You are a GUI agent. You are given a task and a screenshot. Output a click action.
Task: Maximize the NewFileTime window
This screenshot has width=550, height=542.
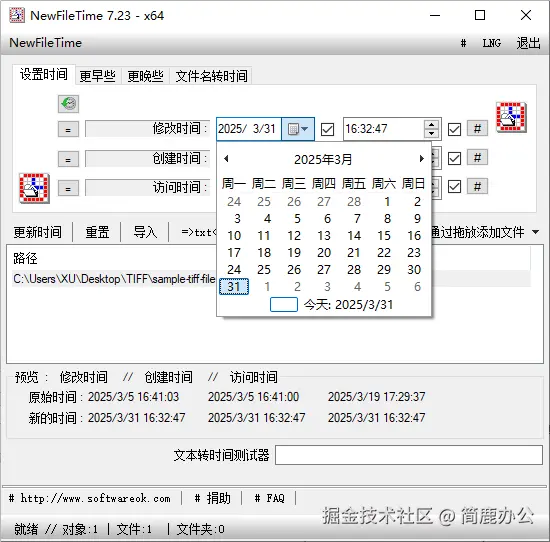480,15
